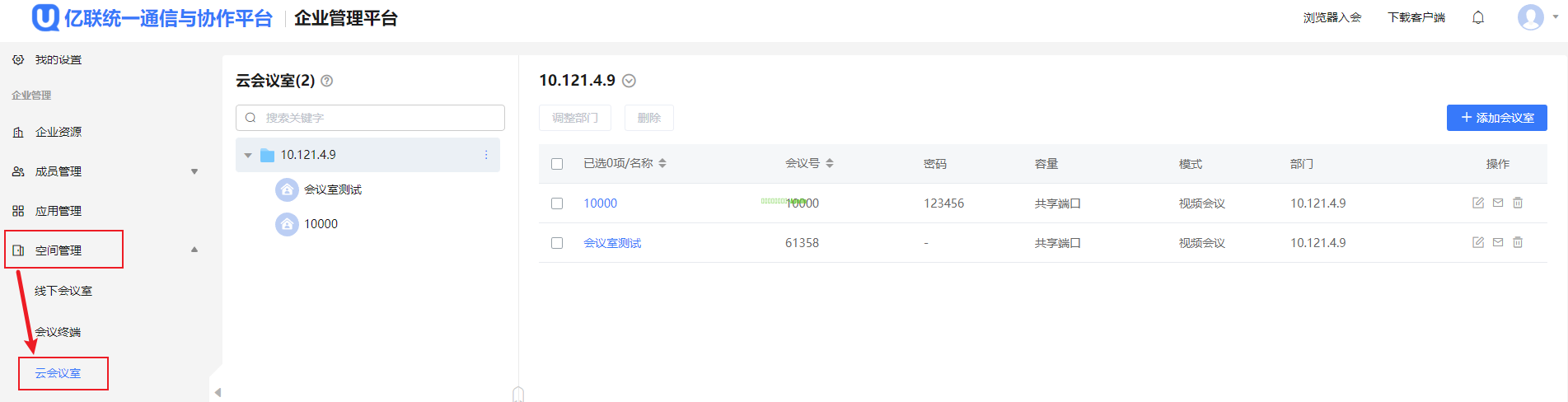Open the user avatar profile menu
Image resolution: width=1568 pixels, height=402 pixels.
tap(1531, 17)
